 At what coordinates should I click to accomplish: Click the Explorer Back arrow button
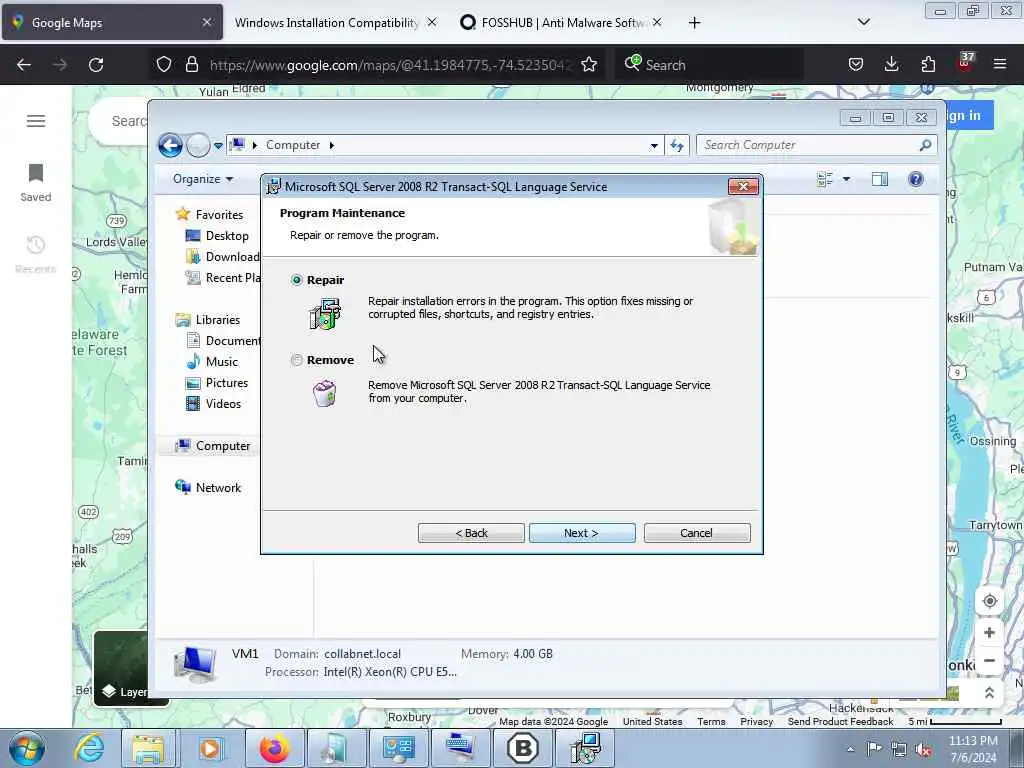tap(170, 145)
